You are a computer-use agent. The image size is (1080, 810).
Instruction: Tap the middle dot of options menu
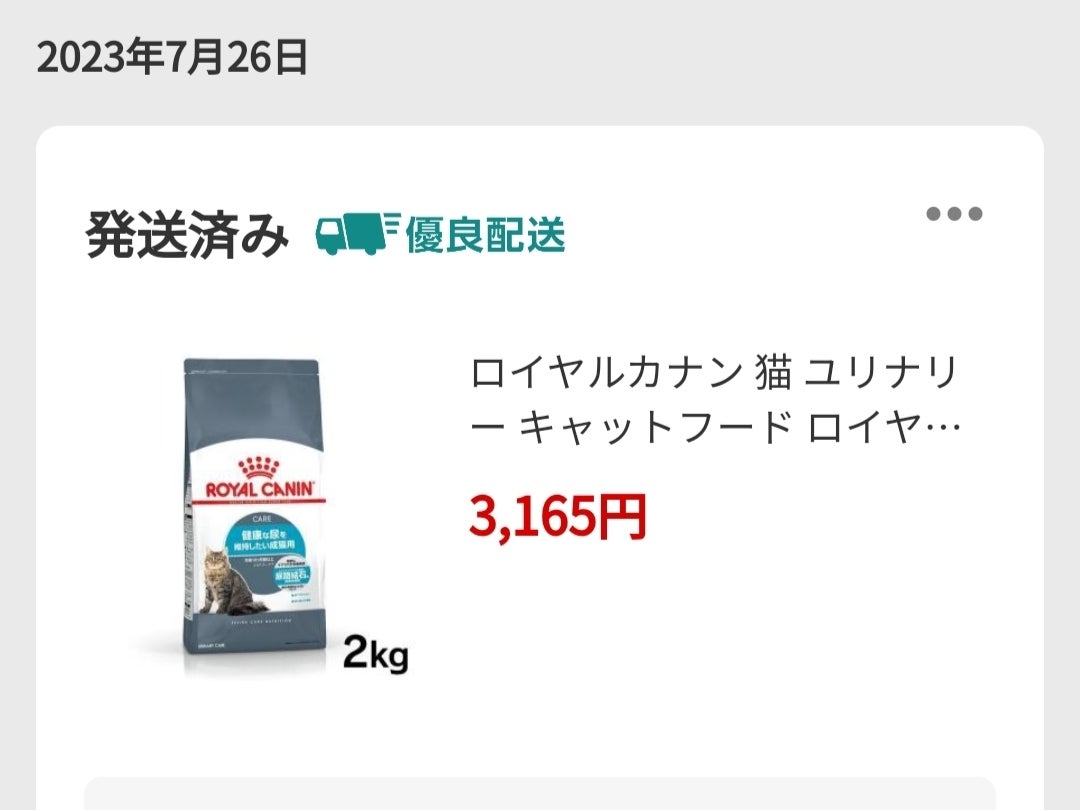pyautogui.click(x=954, y=214)
